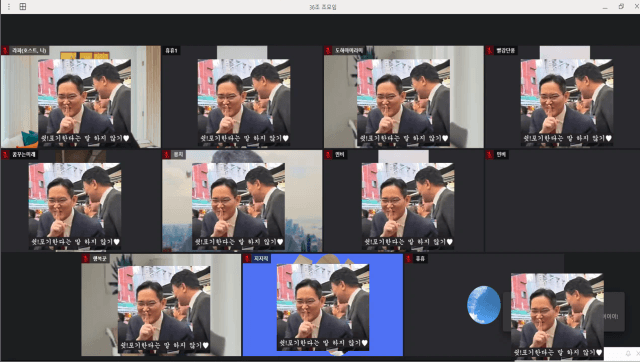Select video tile with city skyline background
Viewport: 640px width, 362px height.
click(x=242, y=201)
